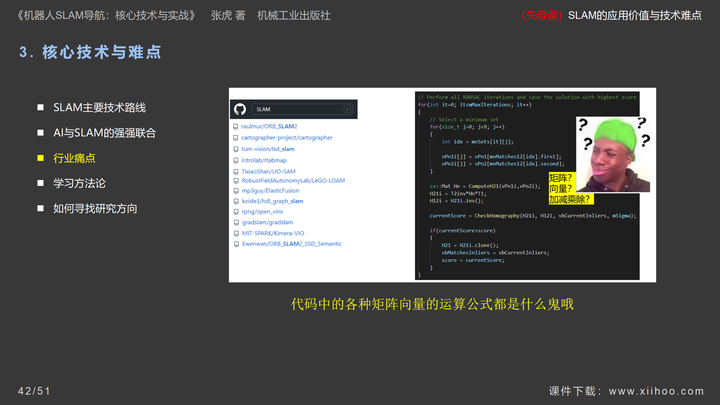720x405 pixels.
Task: Open the RobustFieldAutonomyLab/LeGO-LOAM link
Action: [x=293, y=181]
